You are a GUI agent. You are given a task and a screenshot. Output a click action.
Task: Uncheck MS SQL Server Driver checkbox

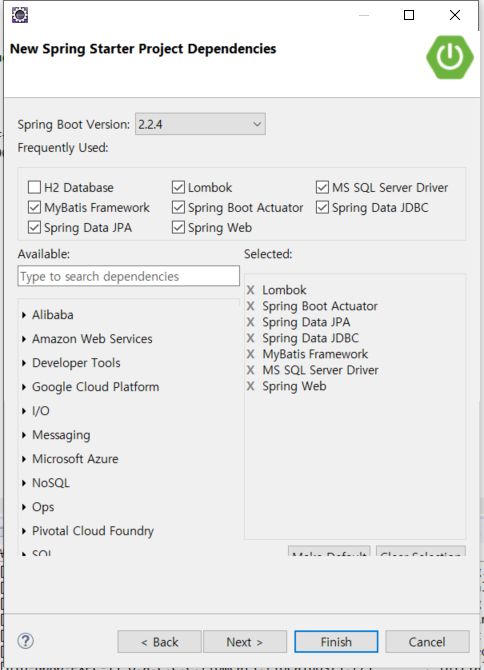pyautogui.click(x=322, y=187)
